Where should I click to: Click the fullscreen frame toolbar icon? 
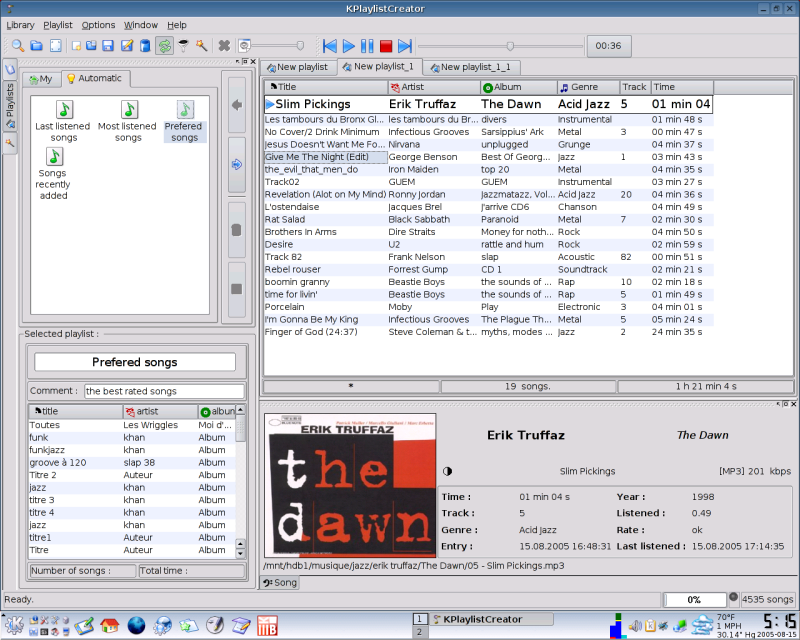pyautogui.click(x=55, y=46)
